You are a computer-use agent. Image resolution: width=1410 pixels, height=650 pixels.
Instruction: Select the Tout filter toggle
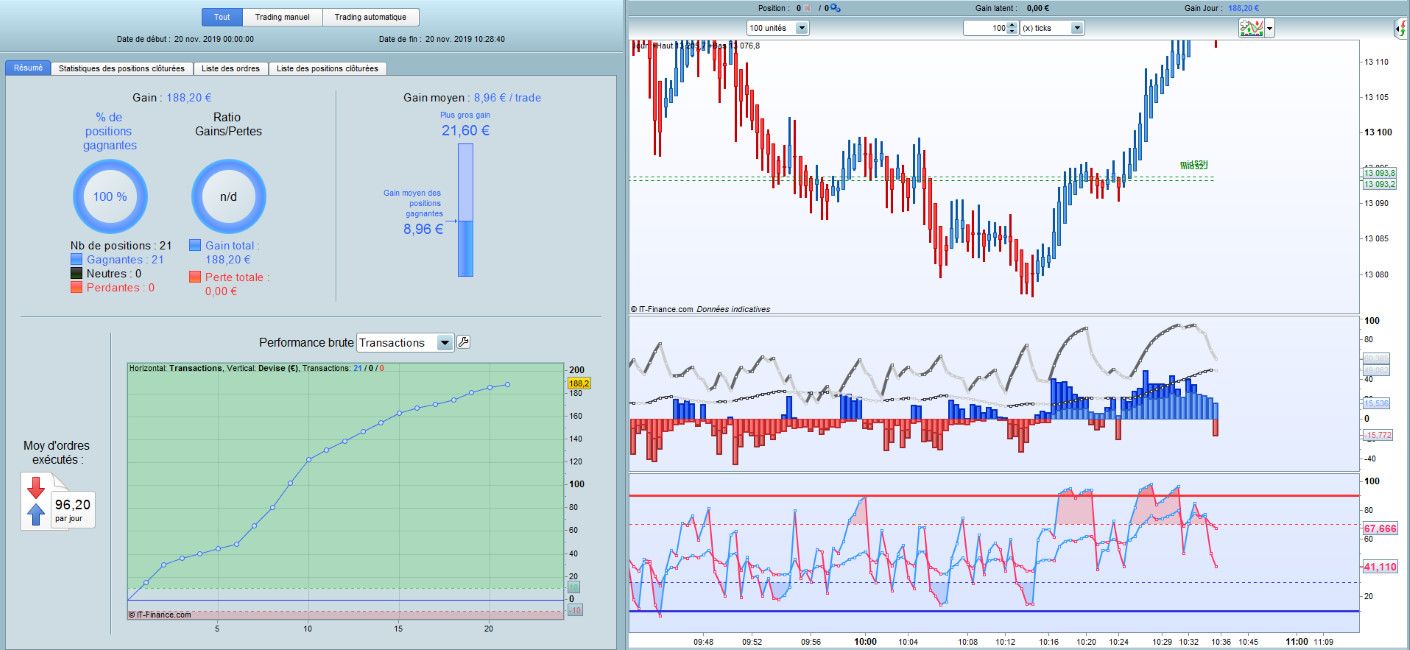tap(222, 17)
